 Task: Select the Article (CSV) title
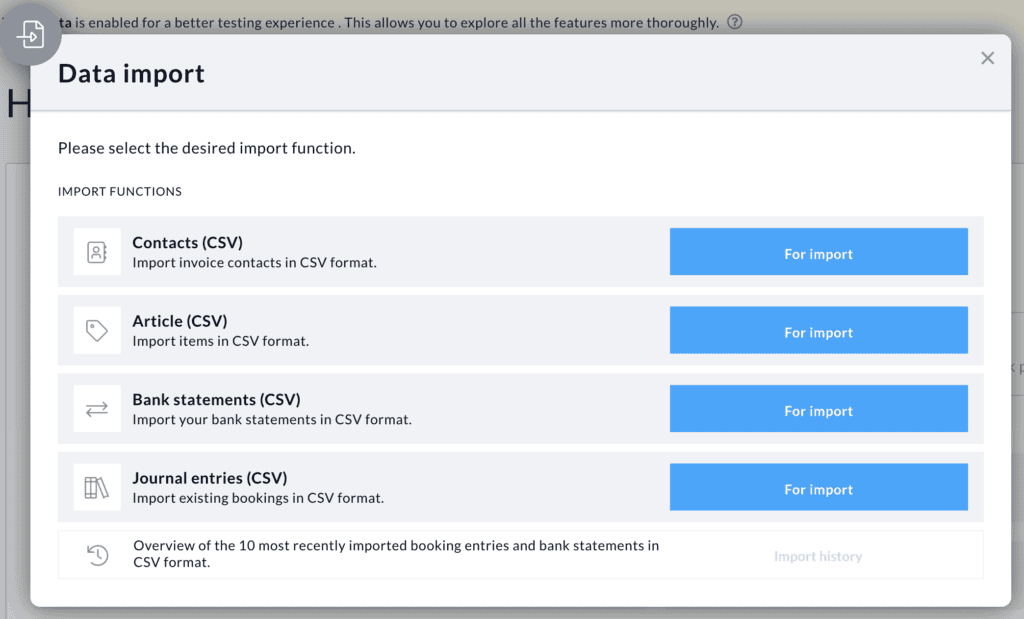[x=180, y=321]
